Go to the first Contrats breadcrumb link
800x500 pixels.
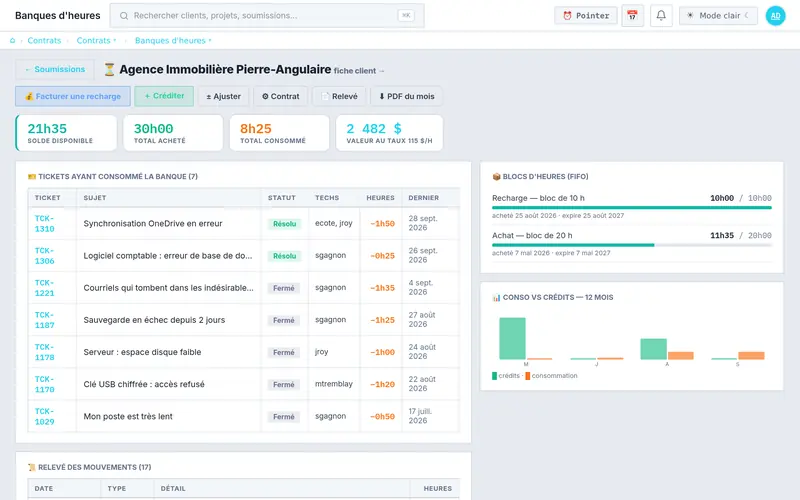(x=44, y=40)
